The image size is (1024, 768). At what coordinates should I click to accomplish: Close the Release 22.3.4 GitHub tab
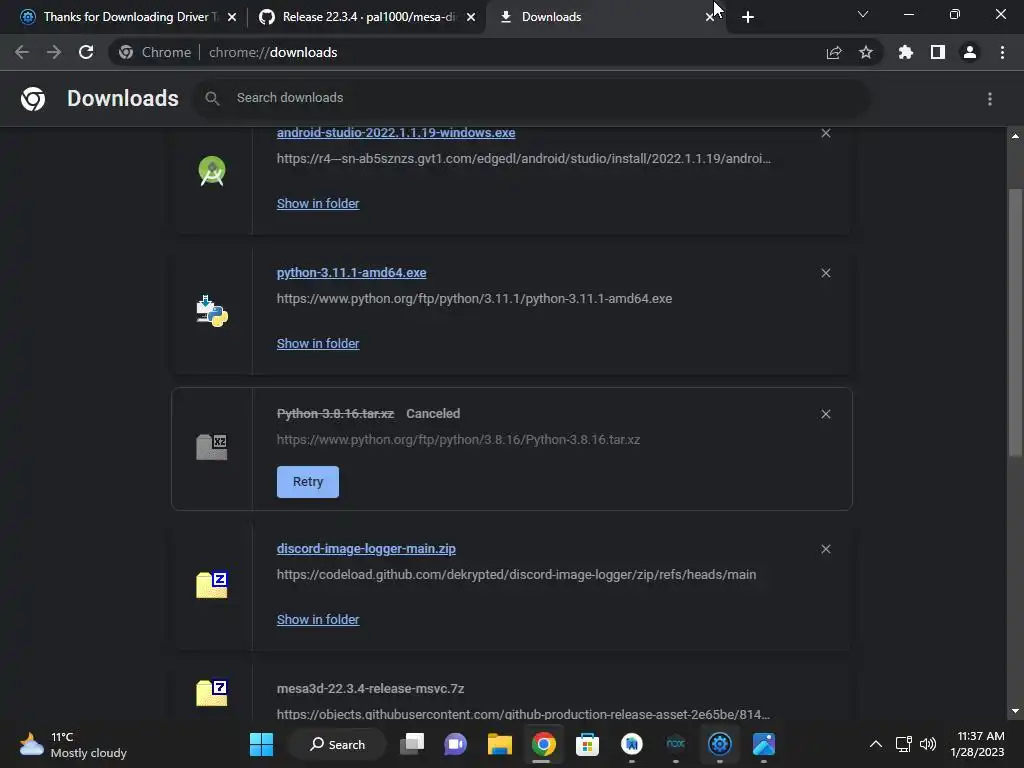(x=471, y=17)
